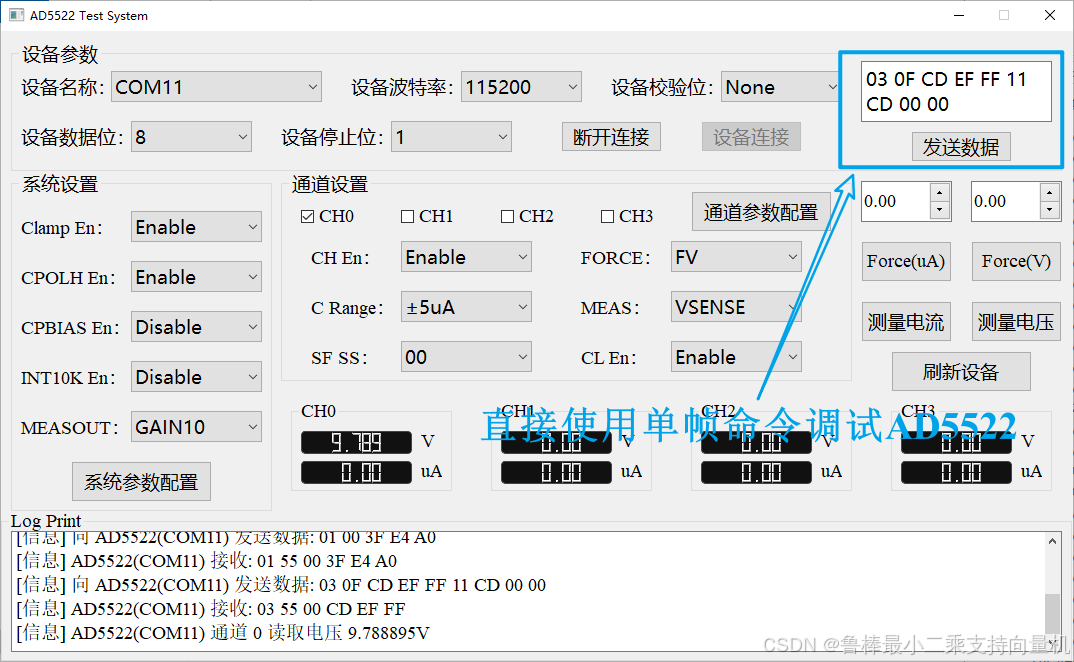
Task: Click the CH2 current uA display
Action: click(x=756, y=473)
